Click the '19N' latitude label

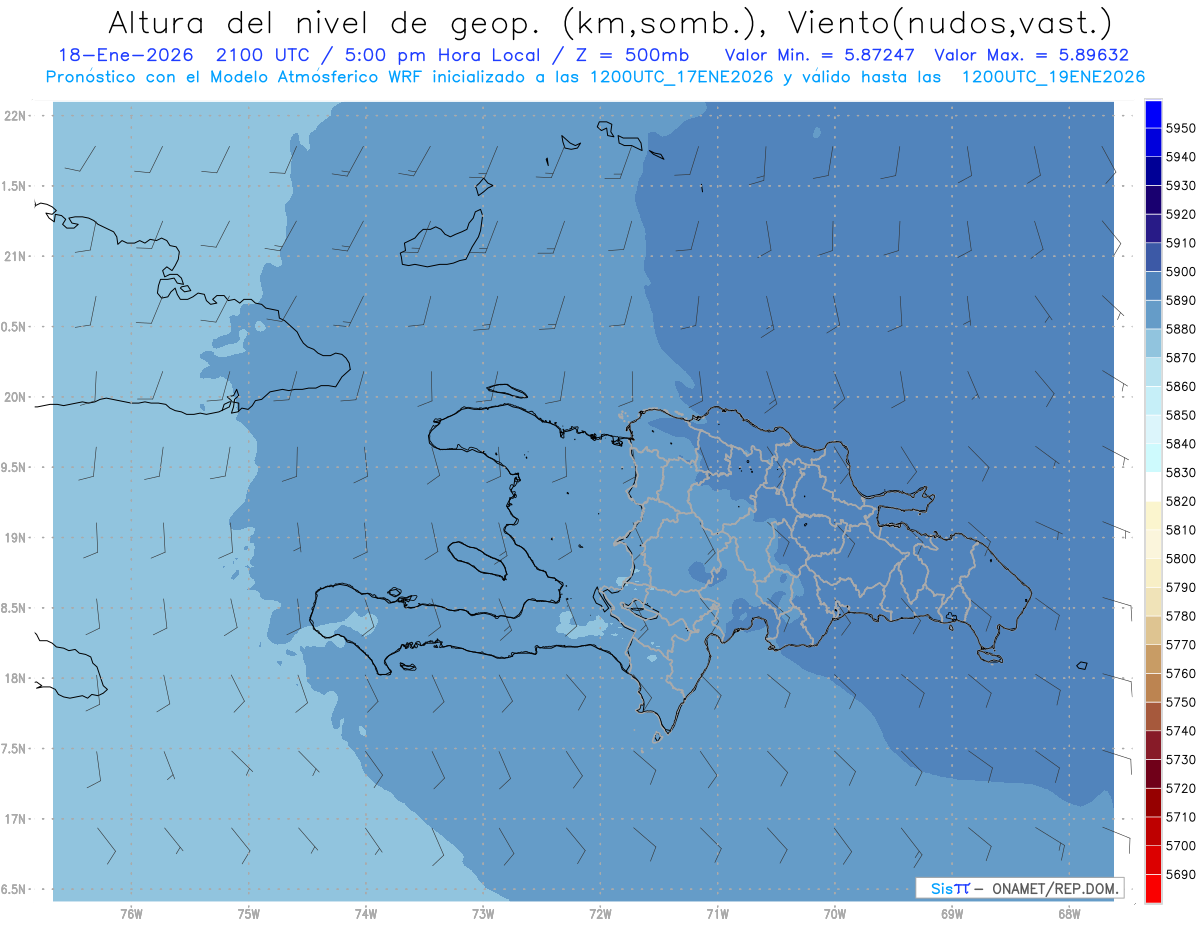tap(15, 538)
